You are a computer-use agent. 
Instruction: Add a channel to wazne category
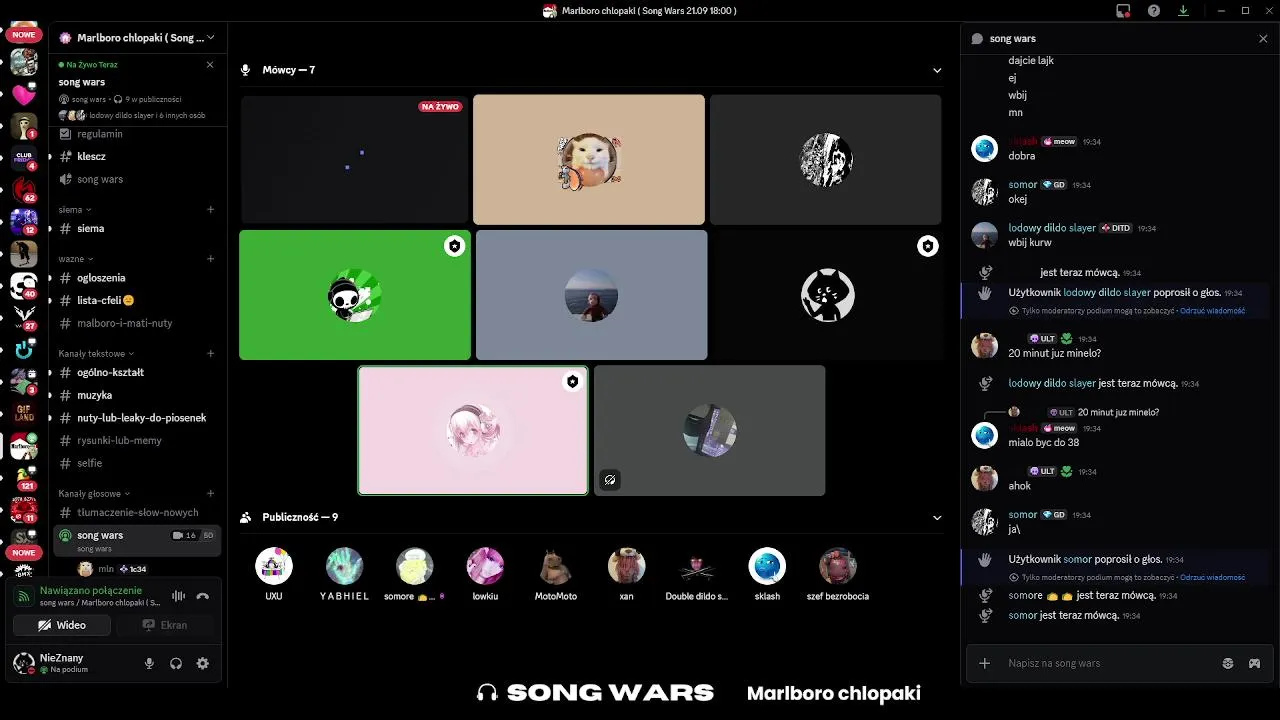(211, 259)
